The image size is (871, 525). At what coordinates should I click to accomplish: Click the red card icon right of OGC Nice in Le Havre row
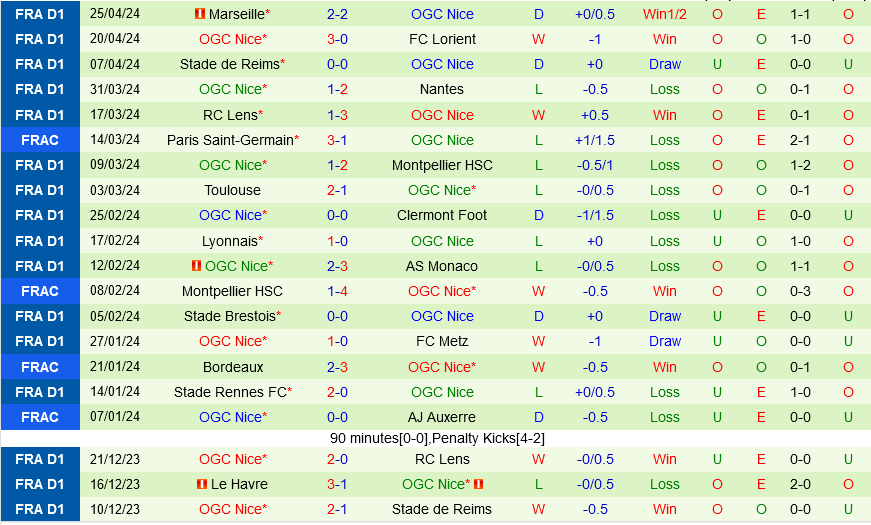[478, 484]
